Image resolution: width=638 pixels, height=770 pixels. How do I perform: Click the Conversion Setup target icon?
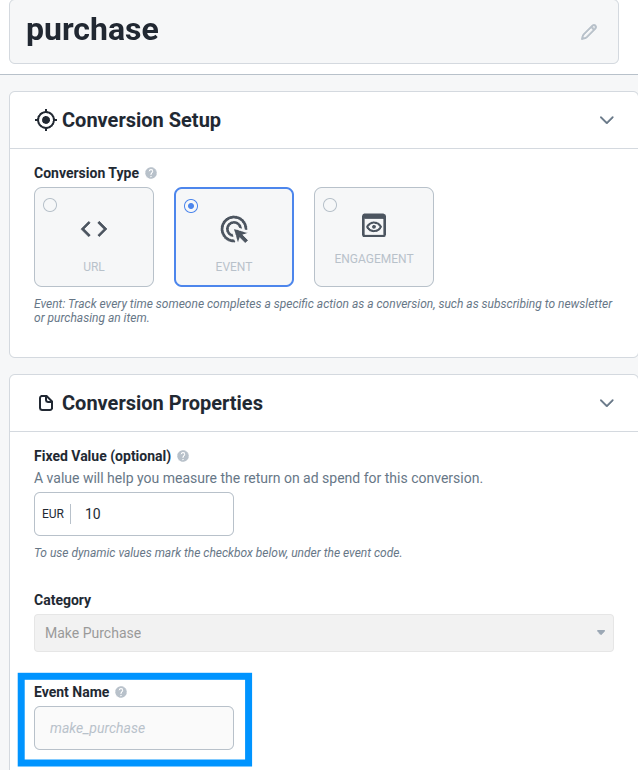point(46,120)
